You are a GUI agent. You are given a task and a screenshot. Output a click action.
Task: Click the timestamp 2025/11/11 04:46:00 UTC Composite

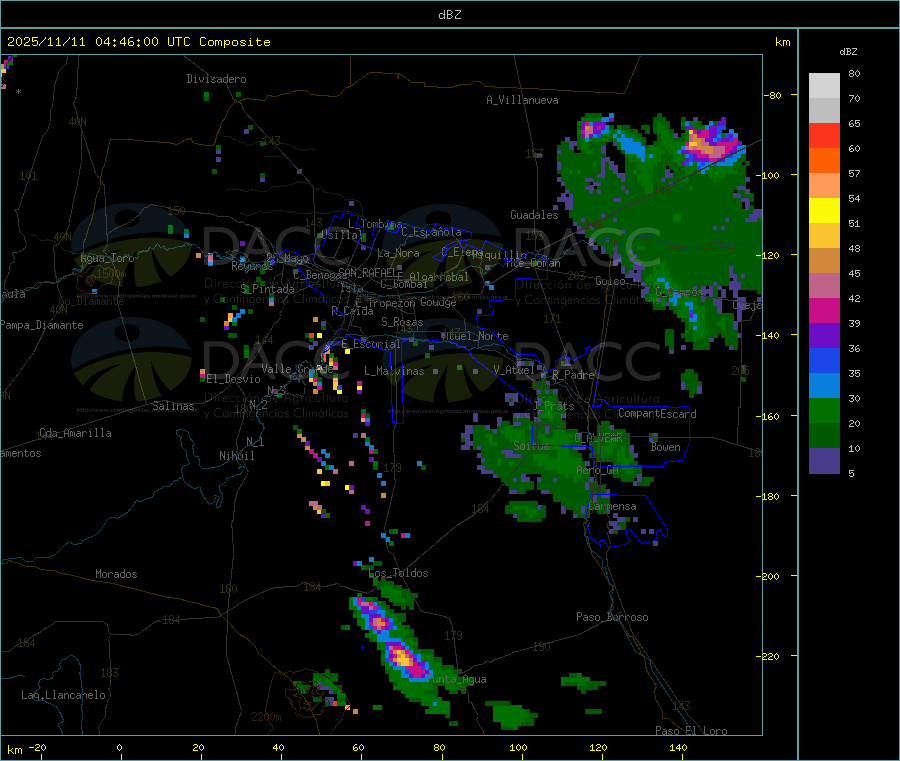(x=138, y=42)
